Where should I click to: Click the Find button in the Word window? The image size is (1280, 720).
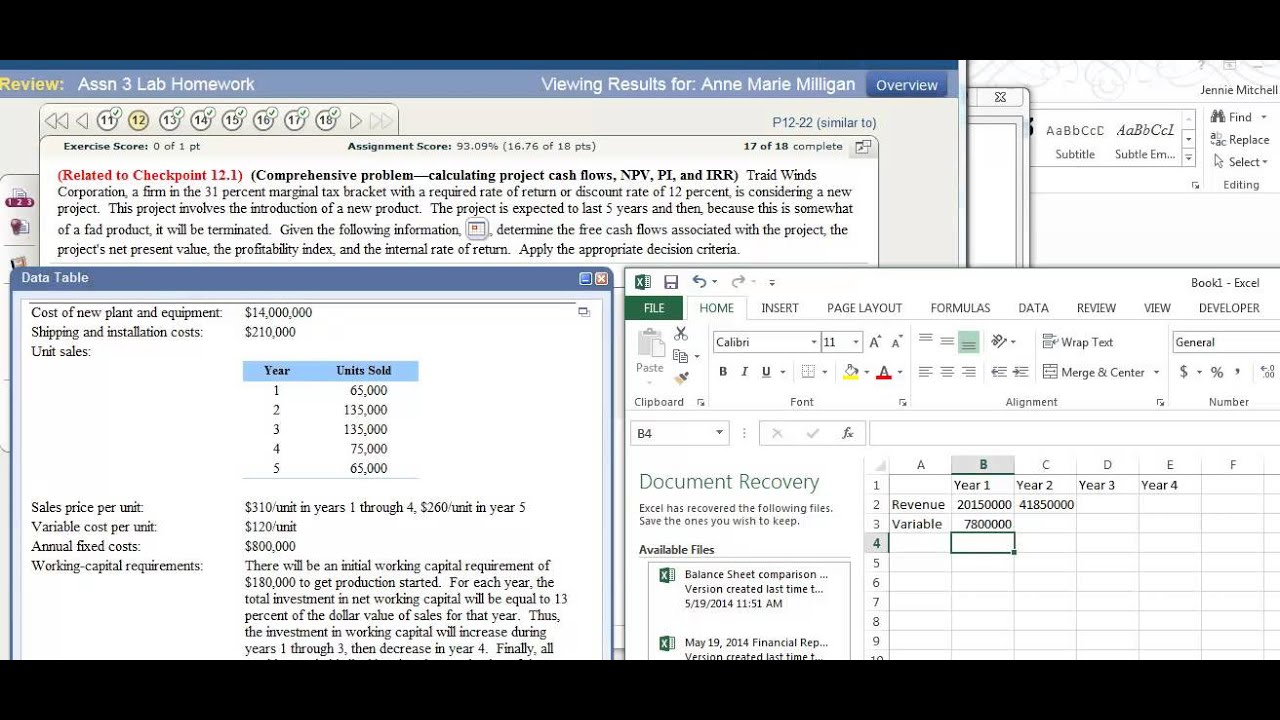pos(1231,117)
